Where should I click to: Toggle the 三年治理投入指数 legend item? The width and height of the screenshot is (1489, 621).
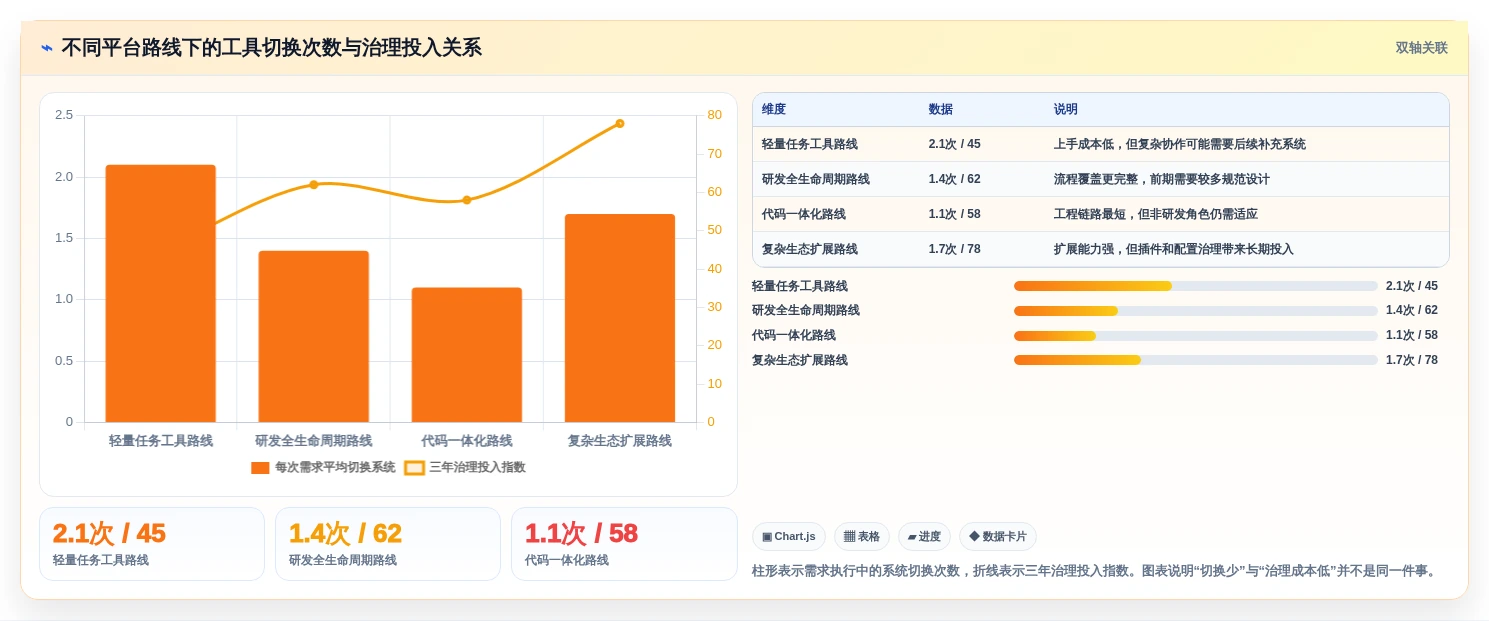pyautogui.click(x=465, y=467)
